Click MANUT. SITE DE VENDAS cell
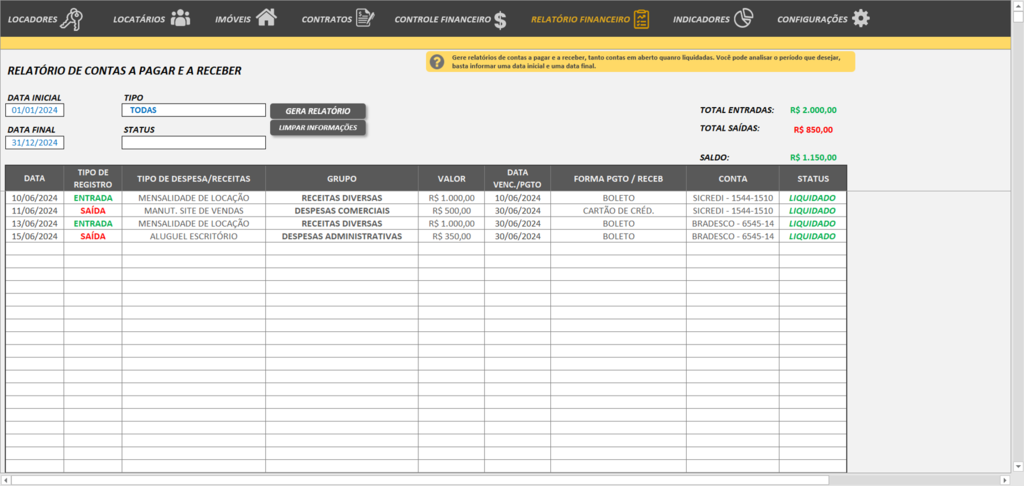Screen dimensions: 1024x486 pos(193,210)
